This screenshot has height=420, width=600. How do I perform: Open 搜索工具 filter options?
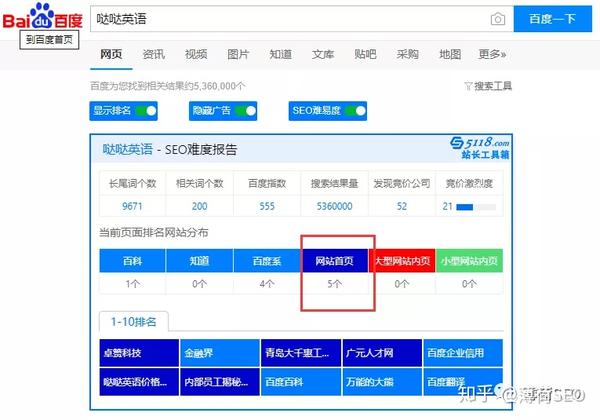488,86
